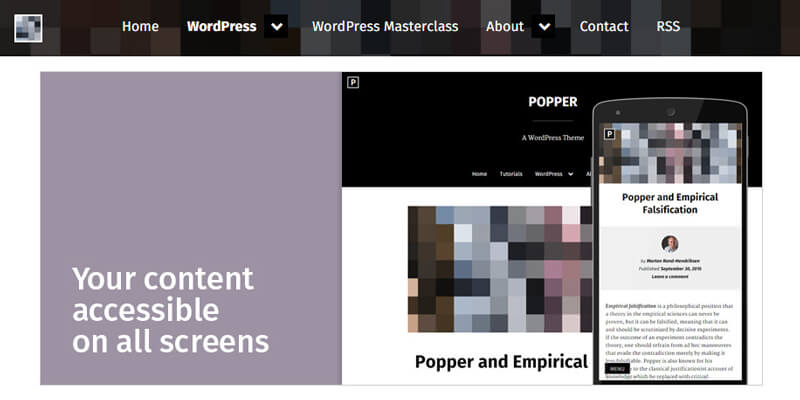Click the P logo in the Popper preview
The height and width of the screenshot is (400, 800).
[353, 82]
